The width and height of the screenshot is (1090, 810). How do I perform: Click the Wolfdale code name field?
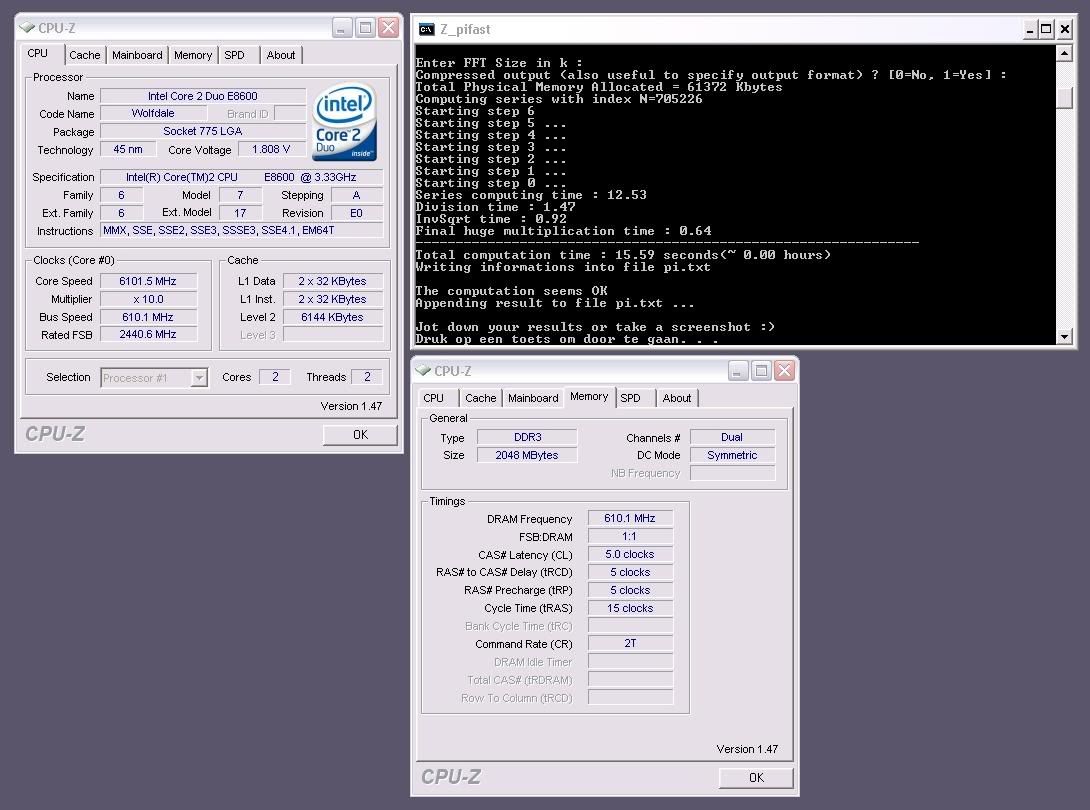tap(152, 113)
